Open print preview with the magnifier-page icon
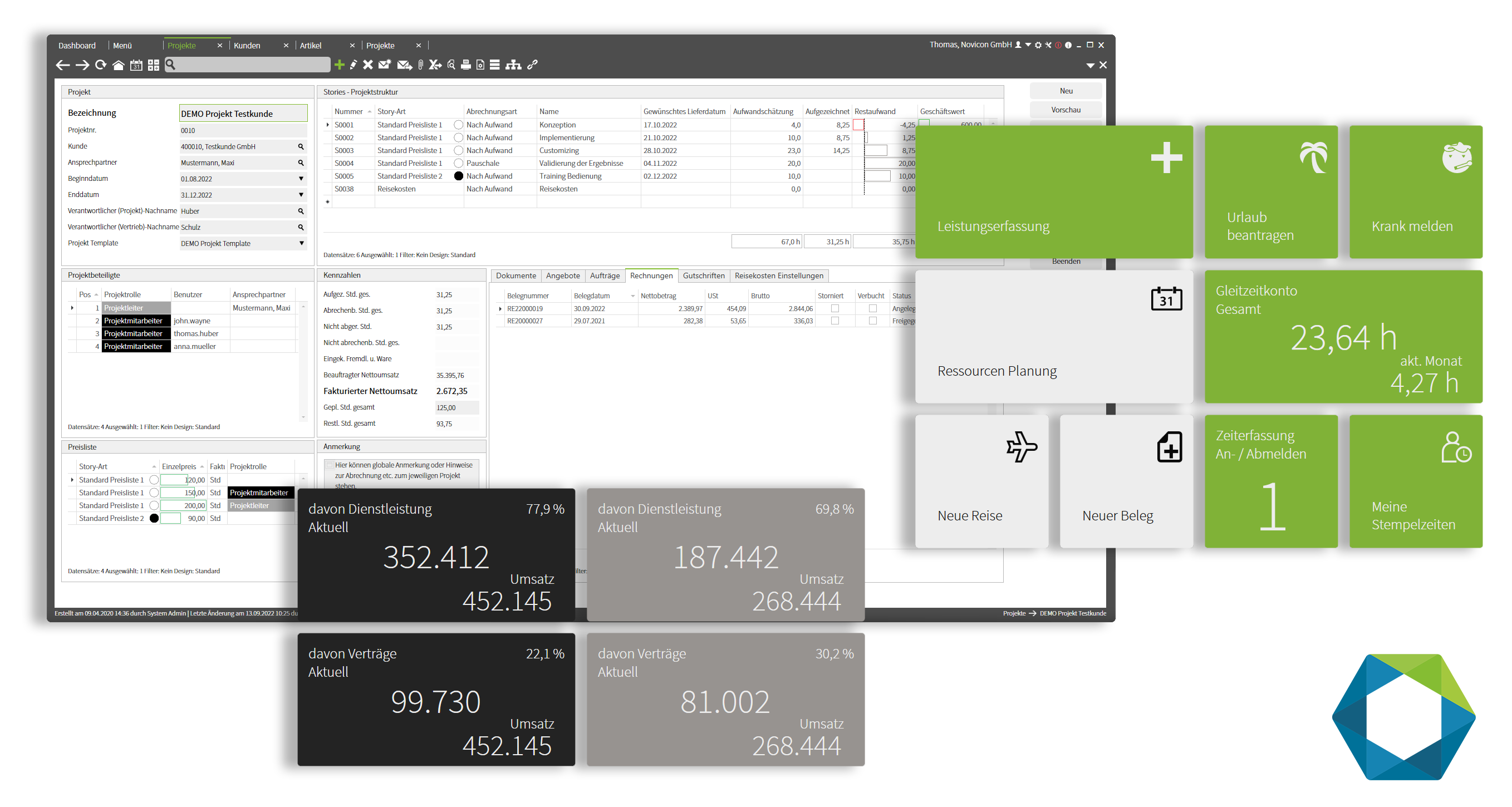This screenshot has width=1512, height=807. click(x=451, y=65)
